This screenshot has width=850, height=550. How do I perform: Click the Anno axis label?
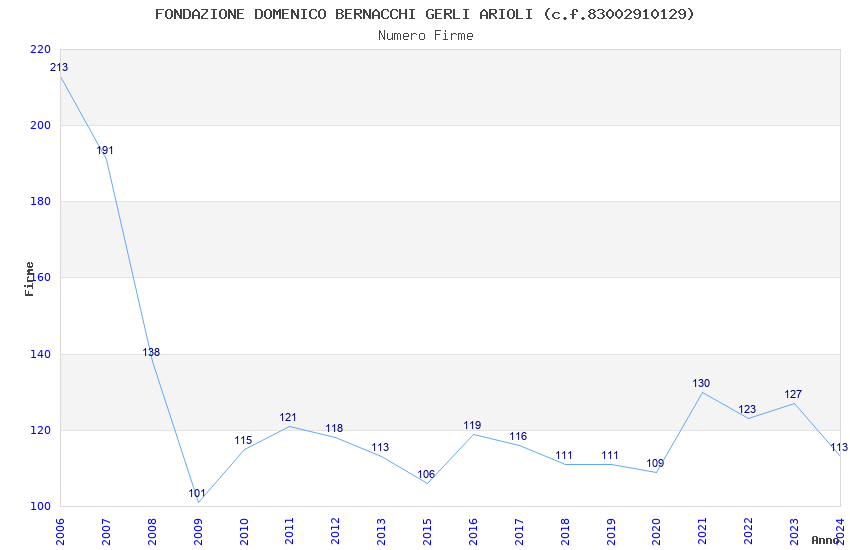pos(825,540)
